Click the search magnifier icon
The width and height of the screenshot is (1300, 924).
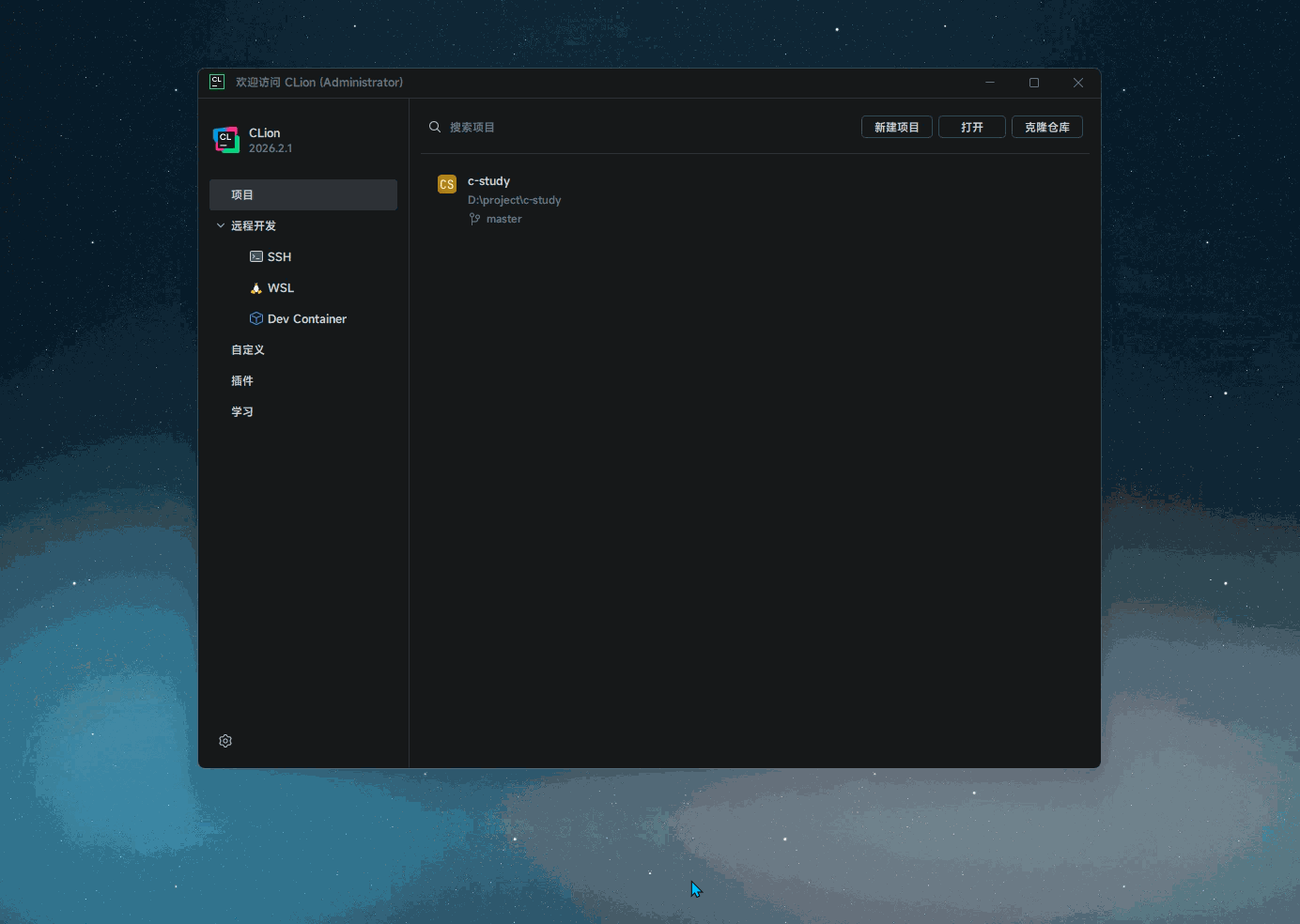click(x=435, y=127)
